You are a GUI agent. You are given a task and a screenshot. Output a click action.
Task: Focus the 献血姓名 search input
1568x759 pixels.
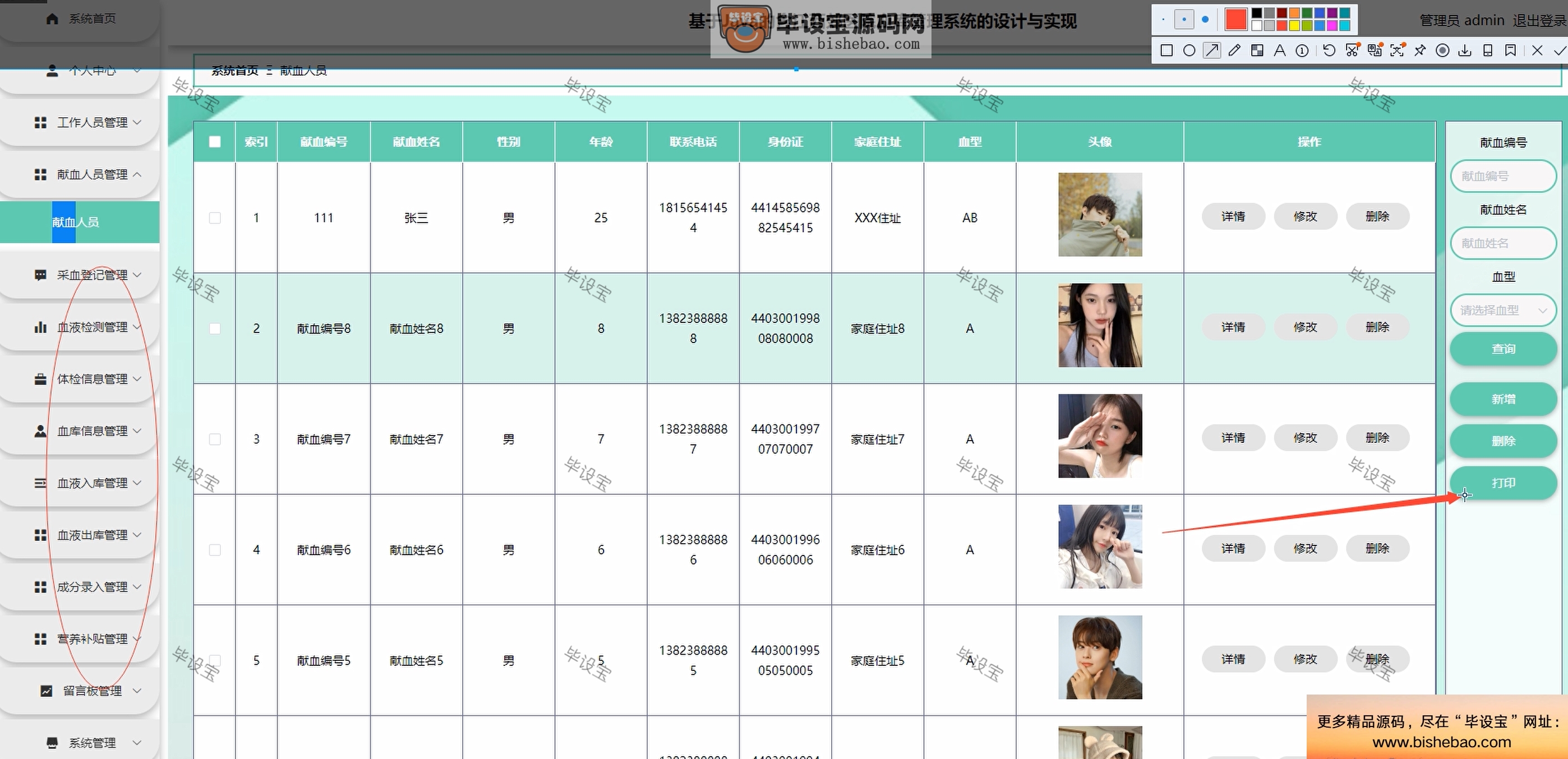pos(1504,243)
